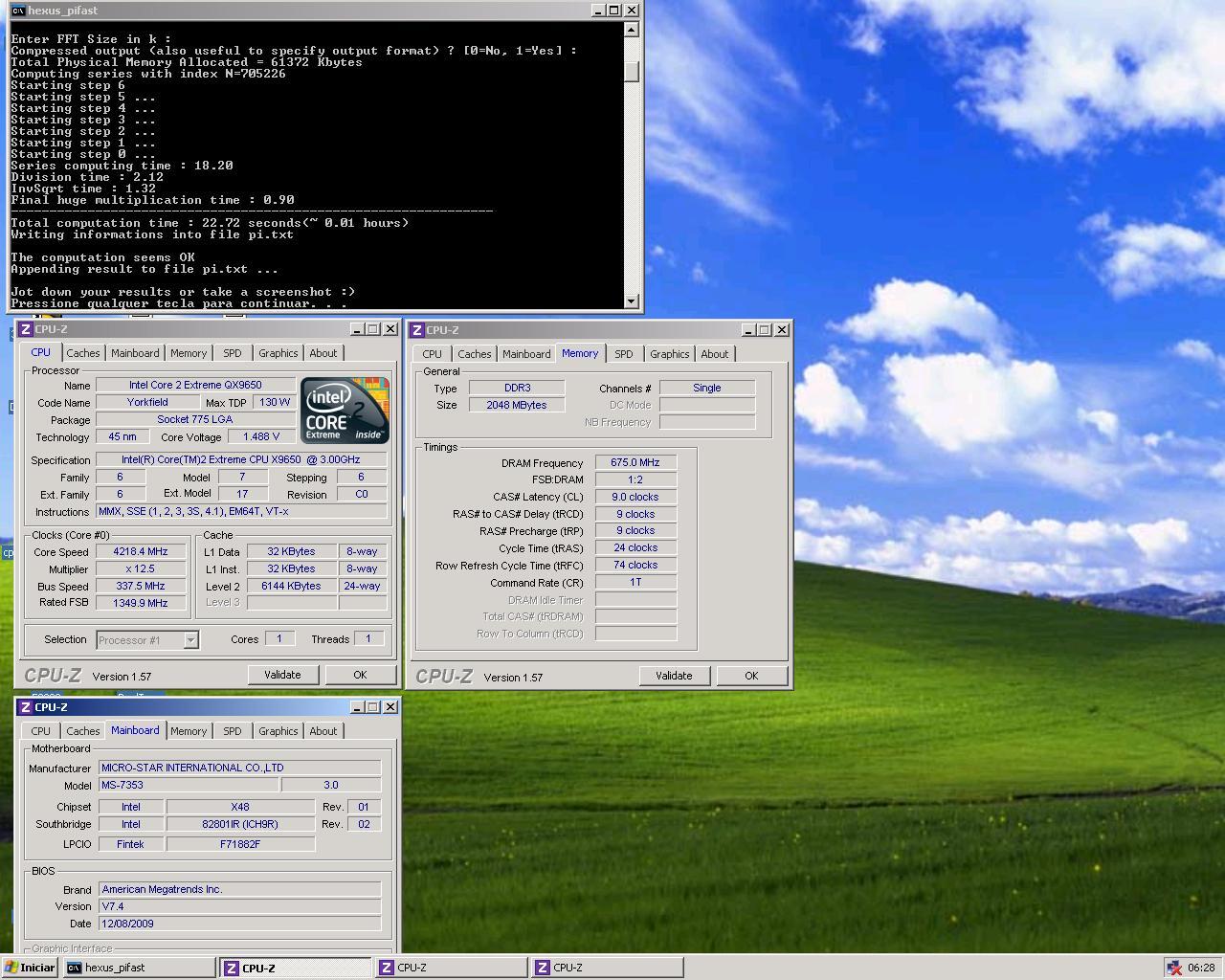Activate the first CPU-Z taskbar button
Screen dimensions: 1225x980
tap(296, 968)
